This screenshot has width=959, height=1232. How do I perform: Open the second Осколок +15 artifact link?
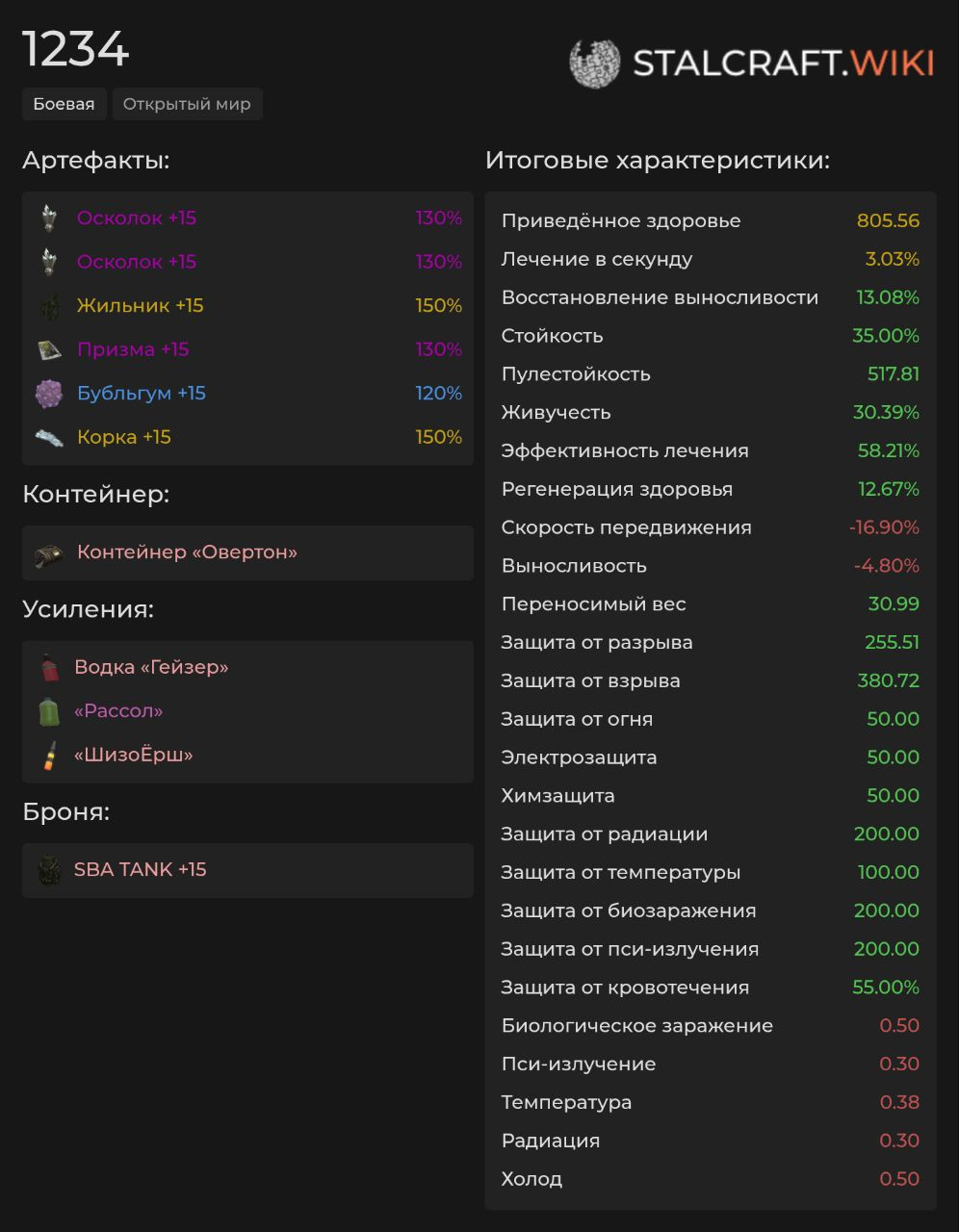coord(137,262)
